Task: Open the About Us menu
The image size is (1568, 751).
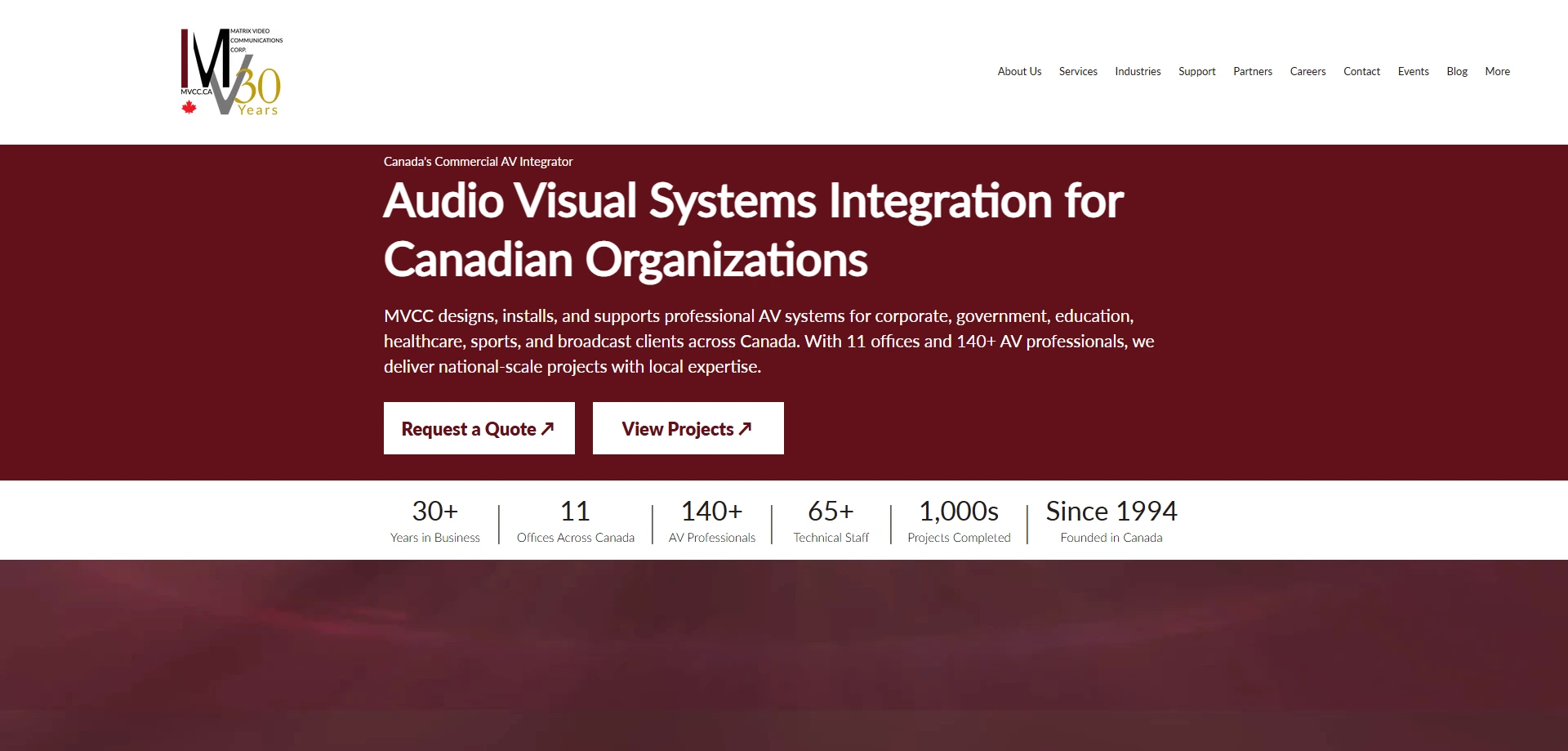Action: click(1019, 72)
